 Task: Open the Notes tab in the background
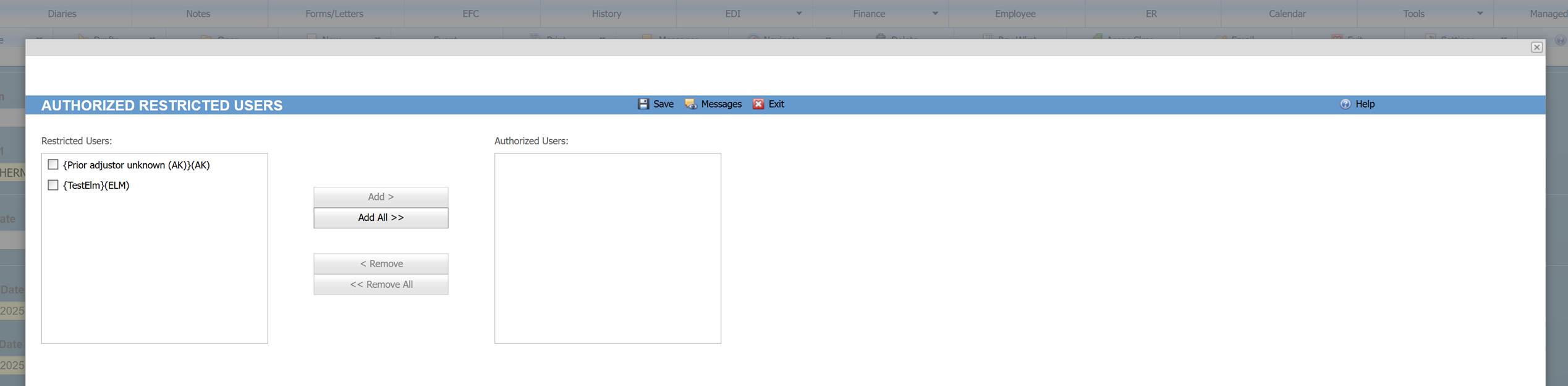198,14
